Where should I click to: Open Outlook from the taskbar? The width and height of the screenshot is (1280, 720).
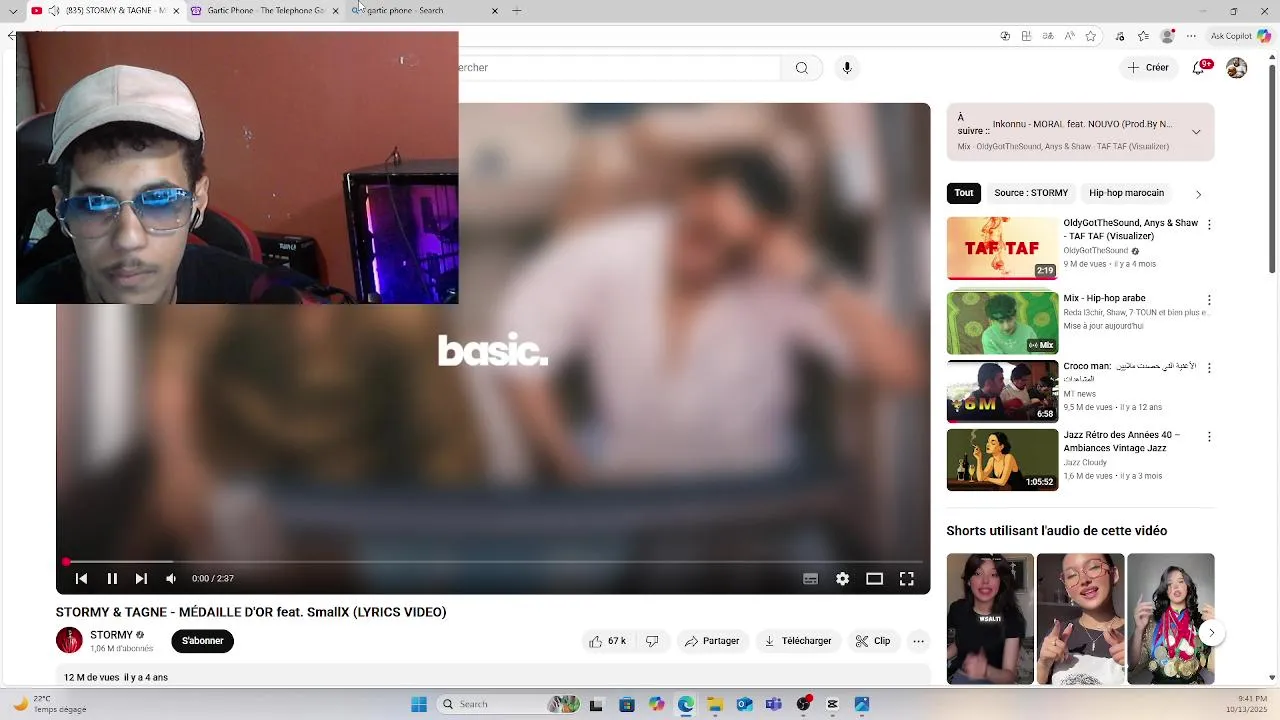(x=744, y=704)
